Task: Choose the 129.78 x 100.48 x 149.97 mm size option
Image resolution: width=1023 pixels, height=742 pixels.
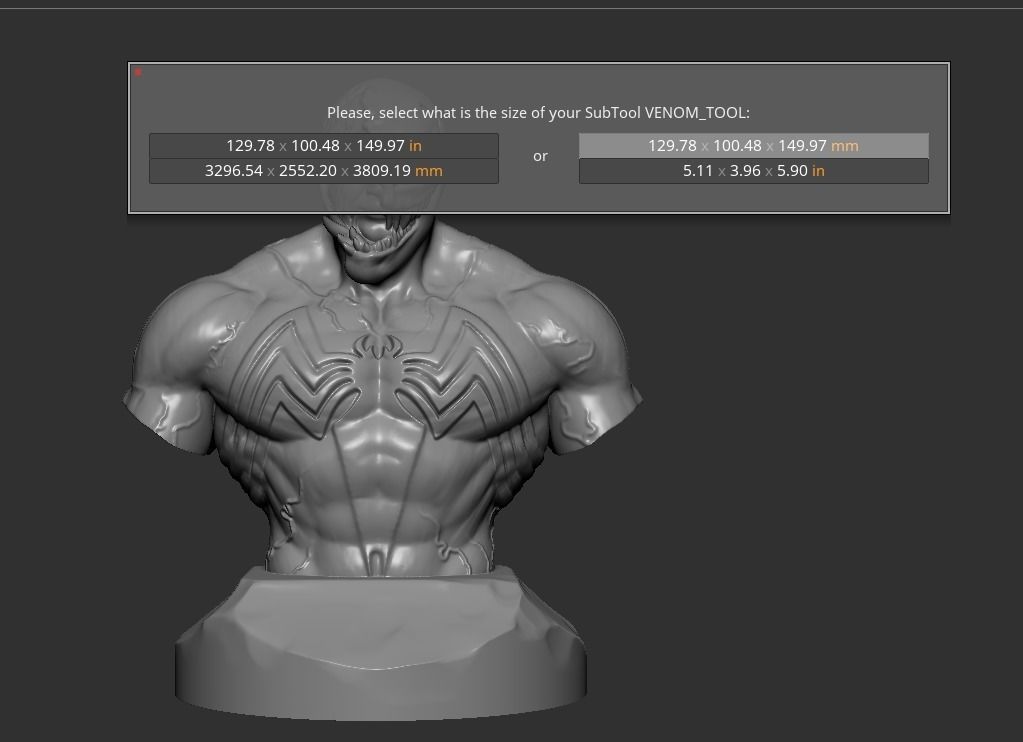Action: pos(754,146)
